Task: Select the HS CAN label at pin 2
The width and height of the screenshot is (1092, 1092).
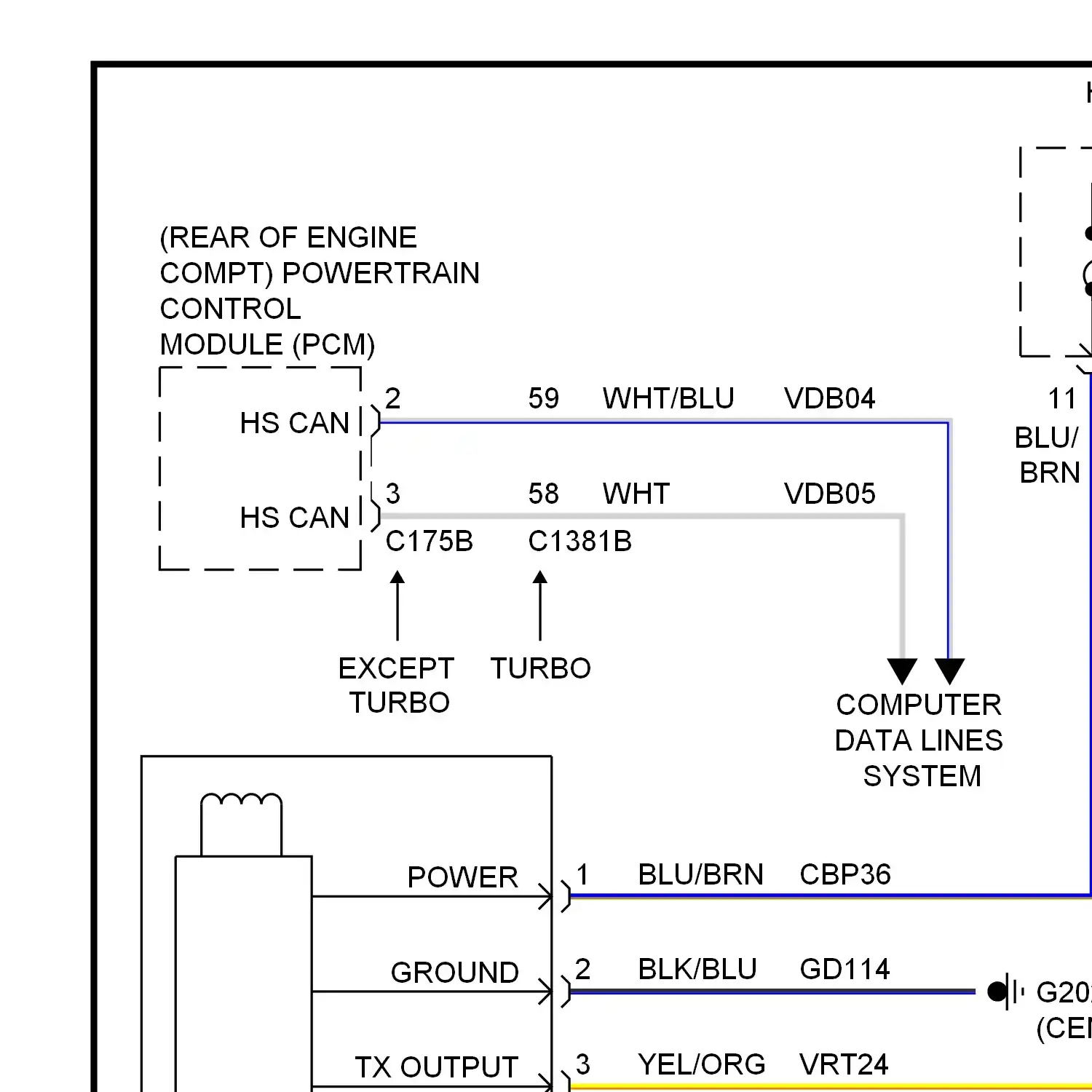Action: click(x=295, y=423)
